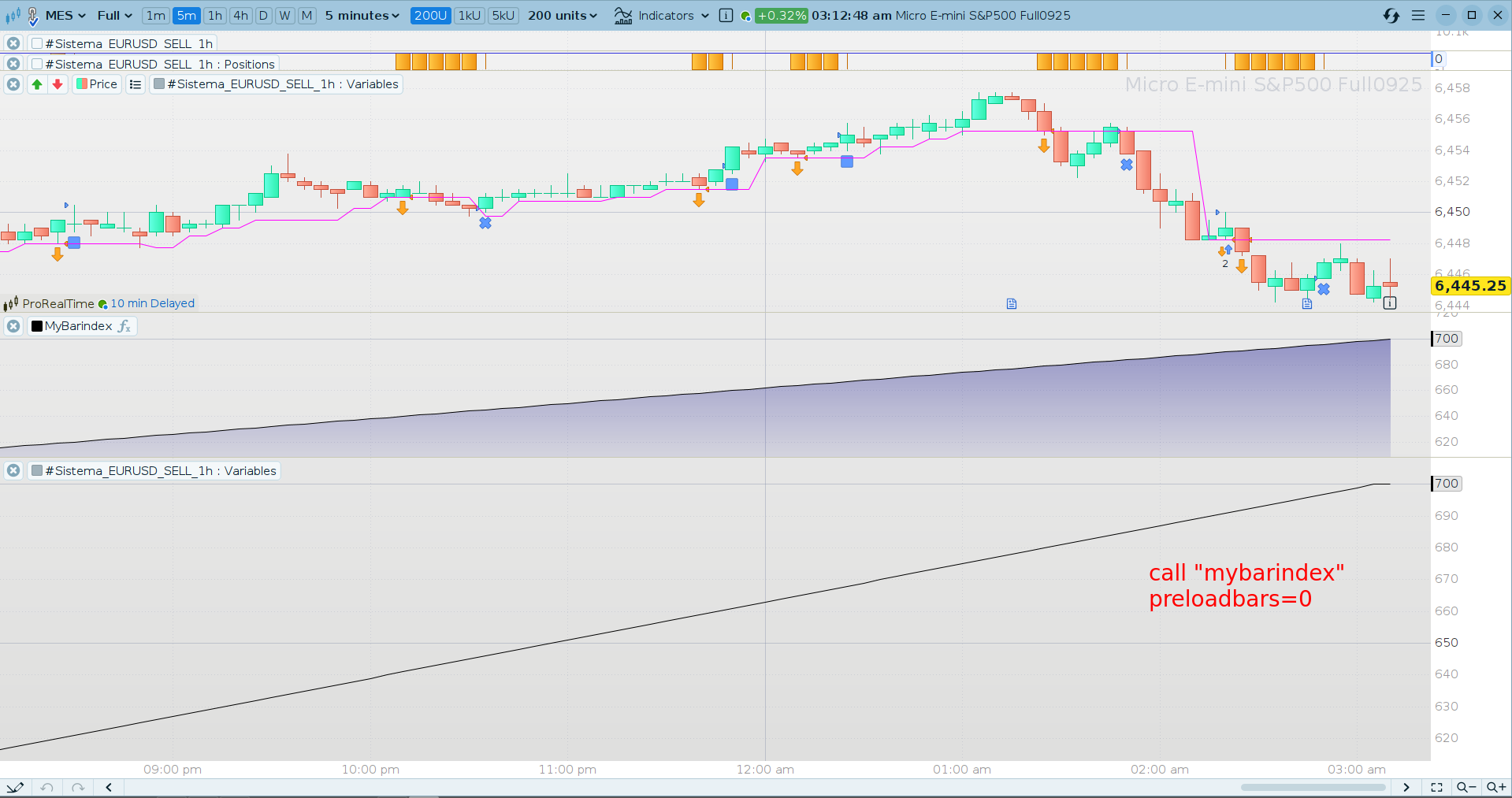Viewport: 1512px width, 798px height.
Task: Click the current price label 6,445.25
Action: tap(1470, 286)
